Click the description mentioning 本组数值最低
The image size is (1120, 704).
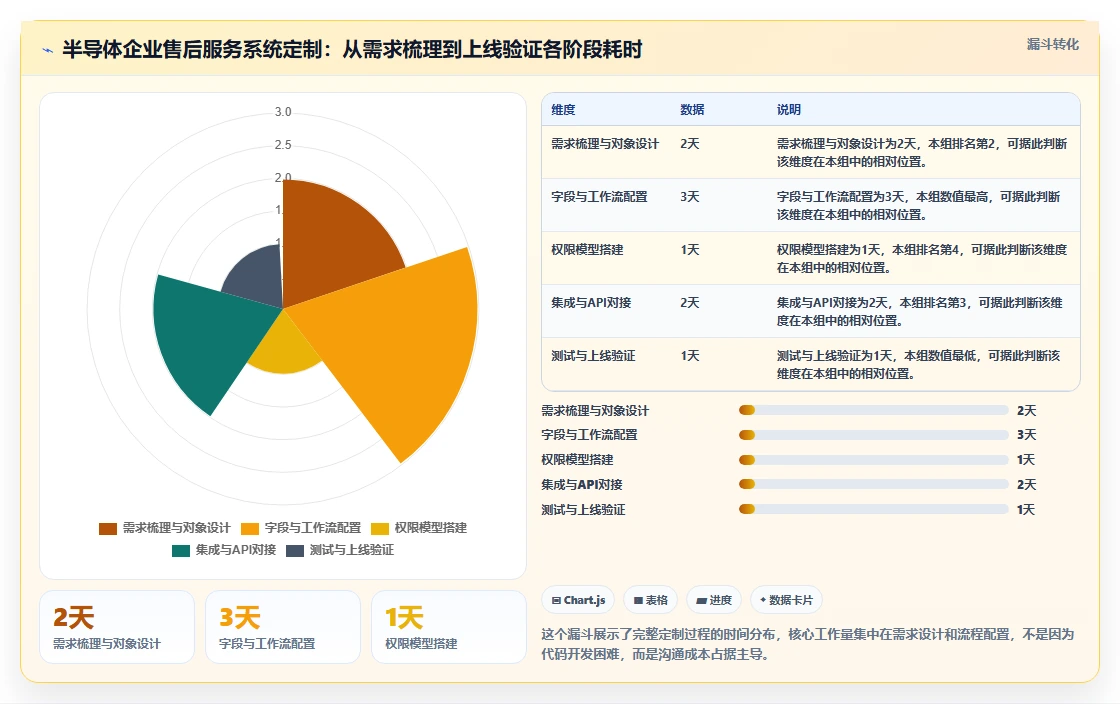[x=919, y=365]
